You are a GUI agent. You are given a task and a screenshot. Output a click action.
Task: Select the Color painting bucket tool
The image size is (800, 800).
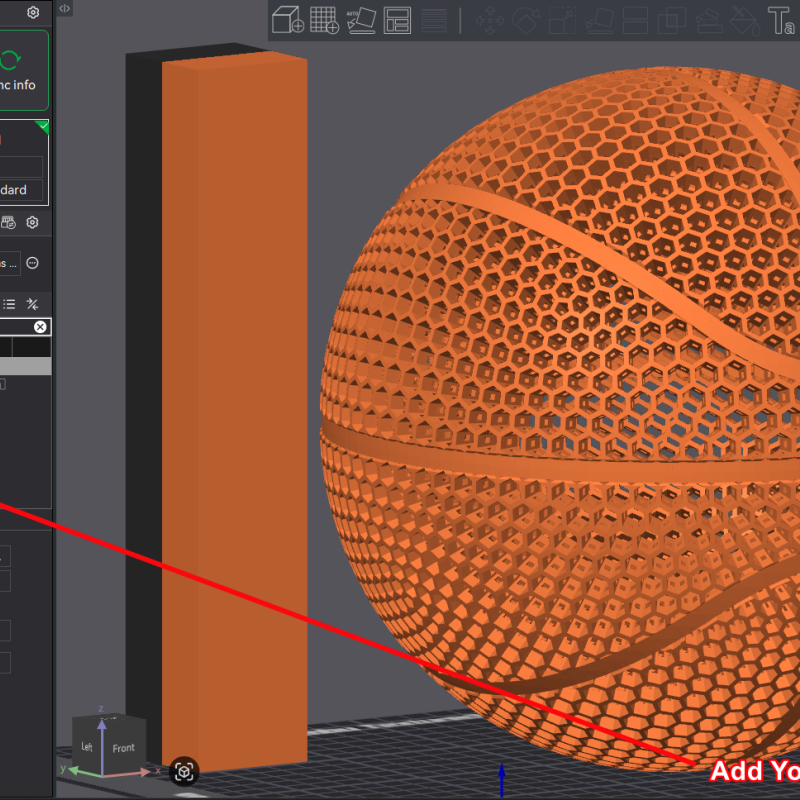[x=744, y=20]
